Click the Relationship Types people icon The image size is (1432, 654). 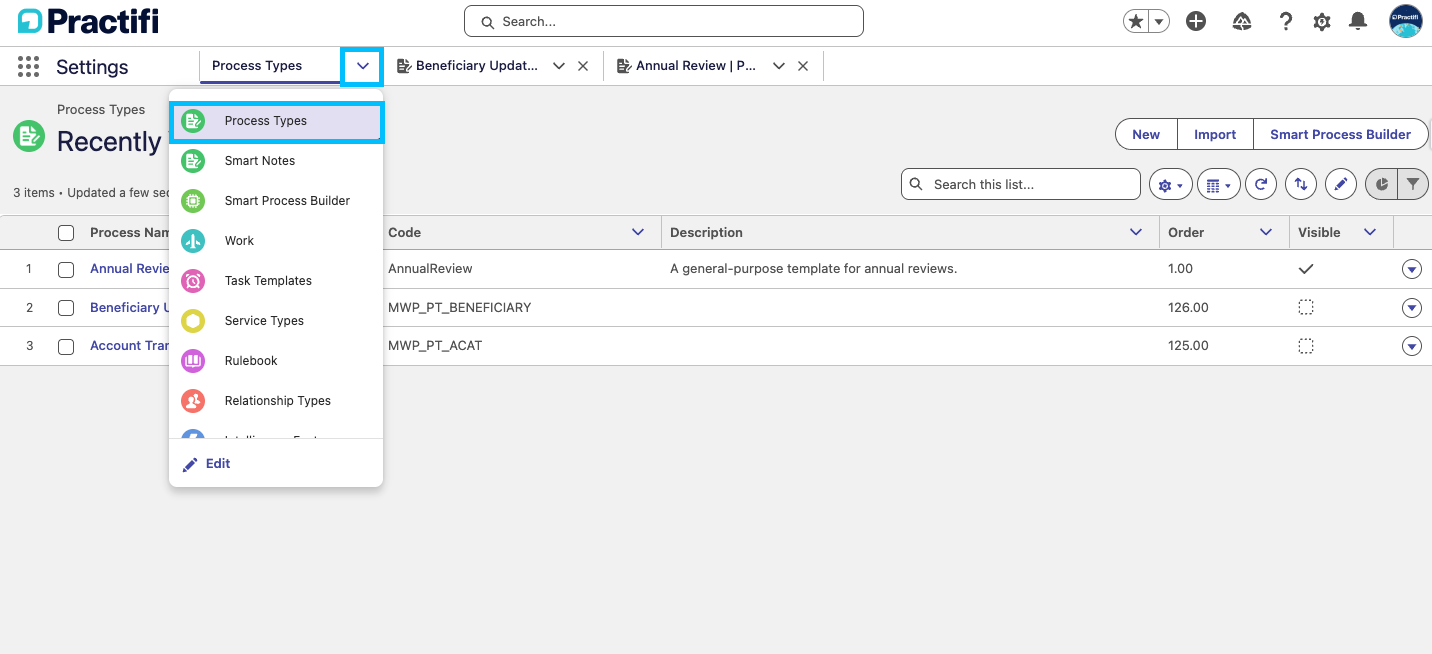tap(193, 401)
